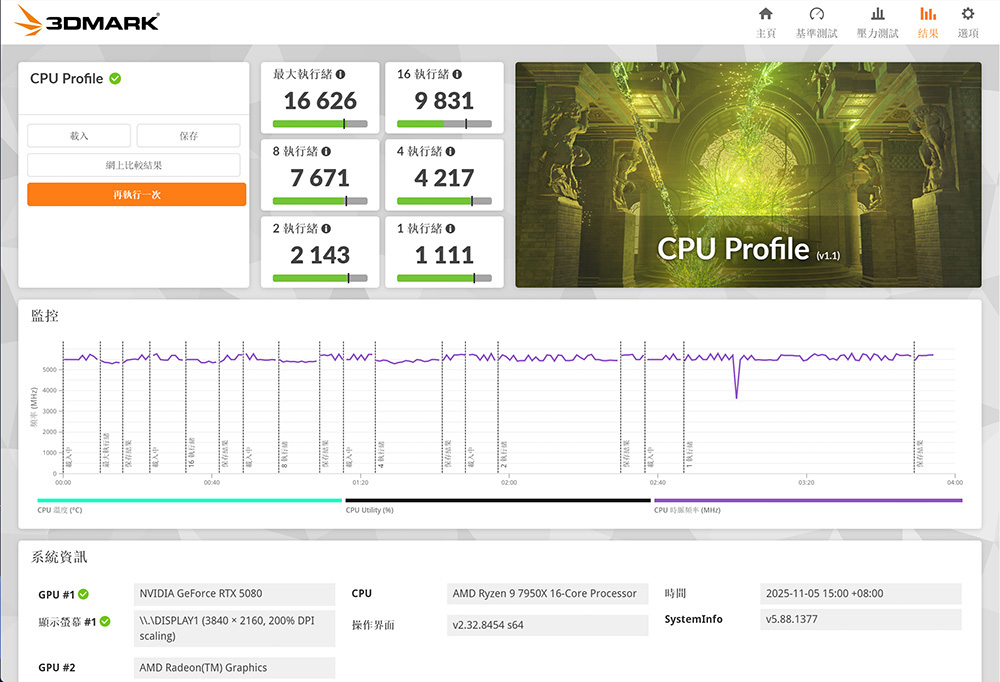Click info icon beside 4 執行緒
This screenshot has height=682, width=1000.
pyautogui.click(x=450, y=152)
